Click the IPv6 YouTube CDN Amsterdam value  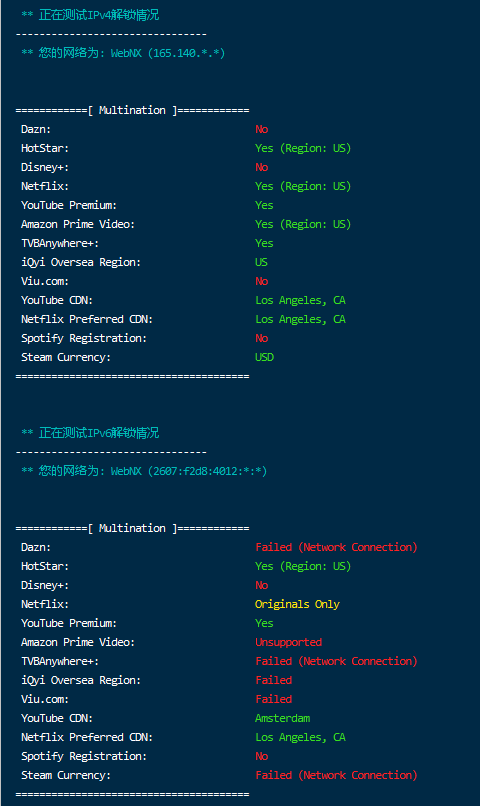(x=282, y=718)
